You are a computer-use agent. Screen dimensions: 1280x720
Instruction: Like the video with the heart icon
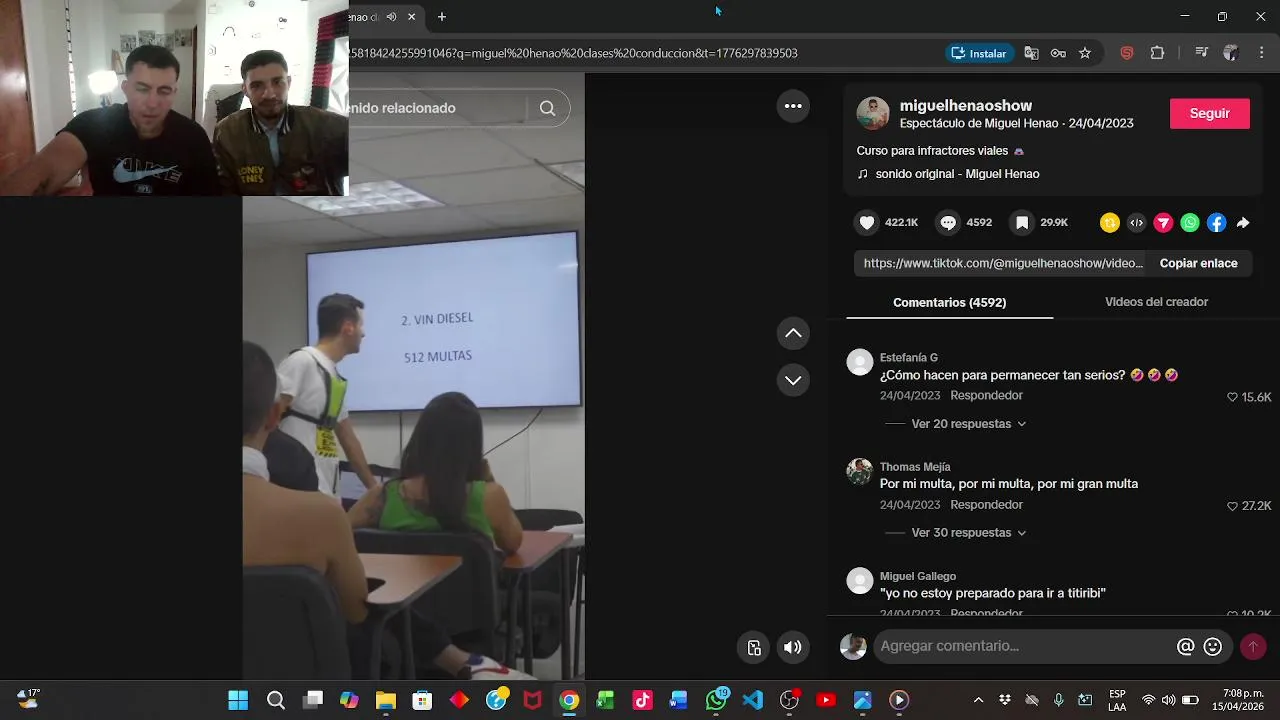tap(867, 223)
